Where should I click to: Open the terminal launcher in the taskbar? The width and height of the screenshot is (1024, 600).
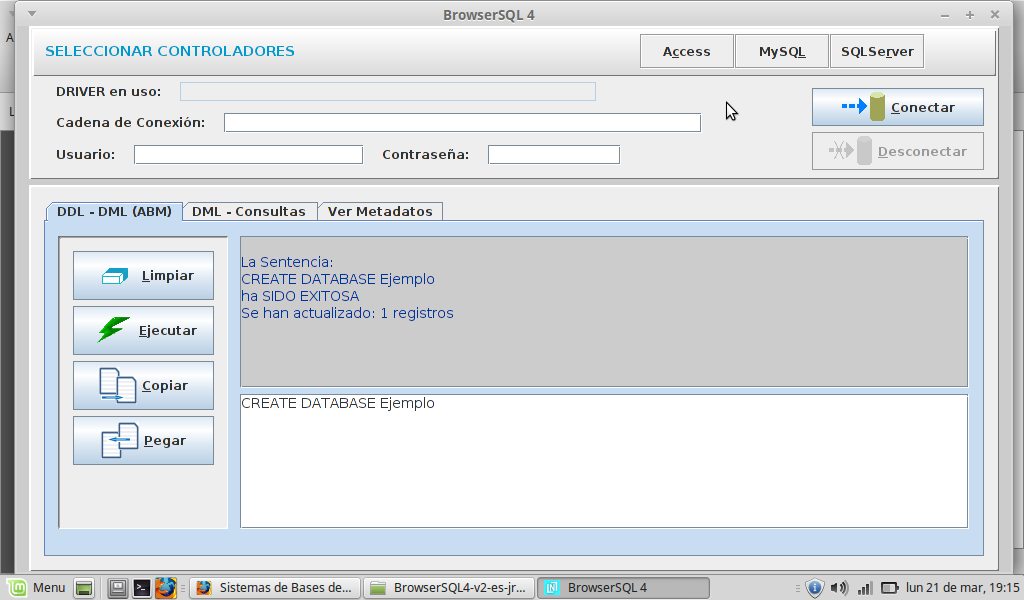tap(142, 588)
